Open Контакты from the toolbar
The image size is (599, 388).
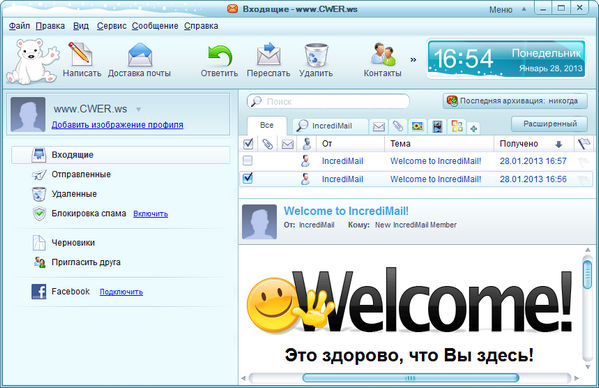click(382, 60)
